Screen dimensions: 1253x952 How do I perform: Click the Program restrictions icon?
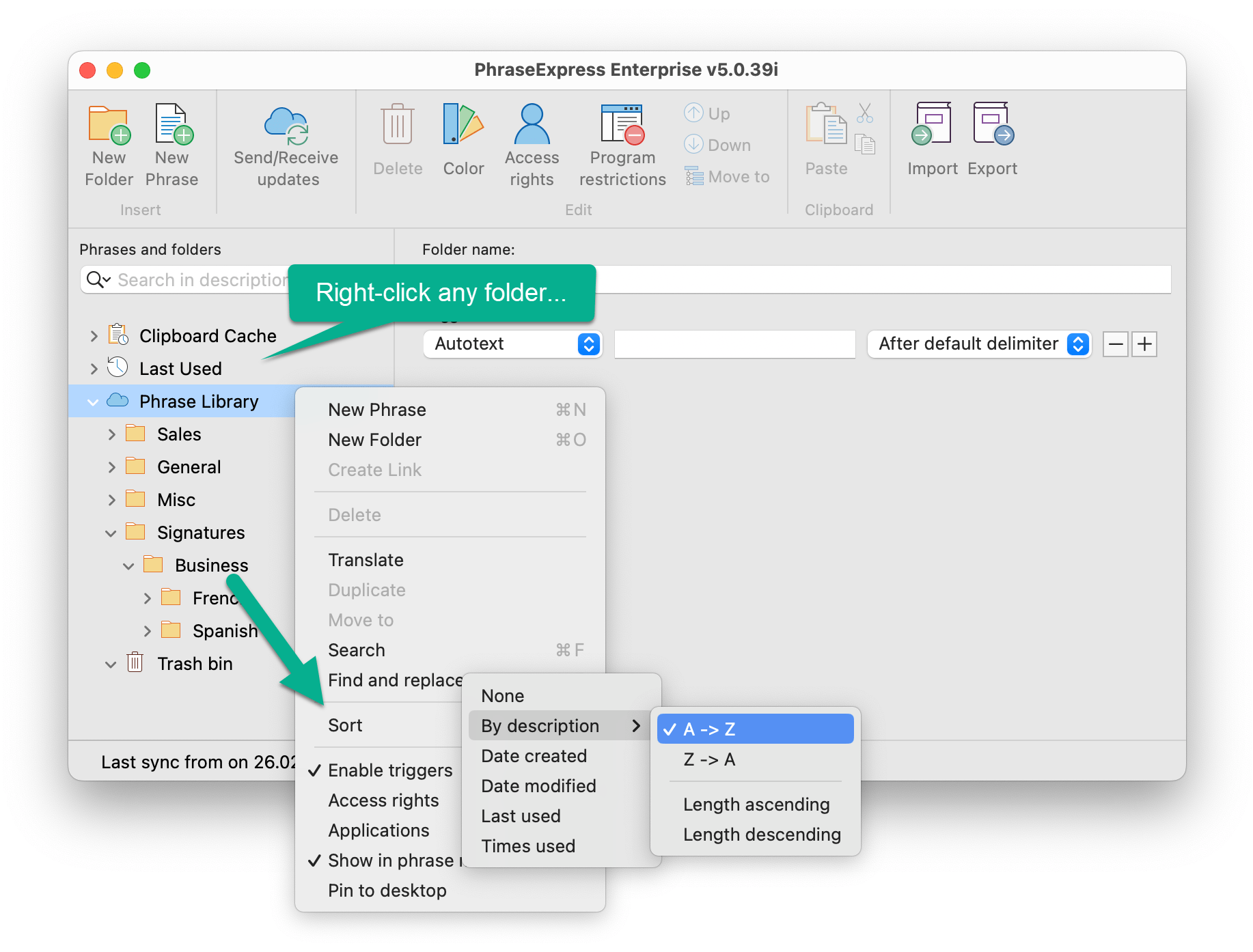coord(622,125)
